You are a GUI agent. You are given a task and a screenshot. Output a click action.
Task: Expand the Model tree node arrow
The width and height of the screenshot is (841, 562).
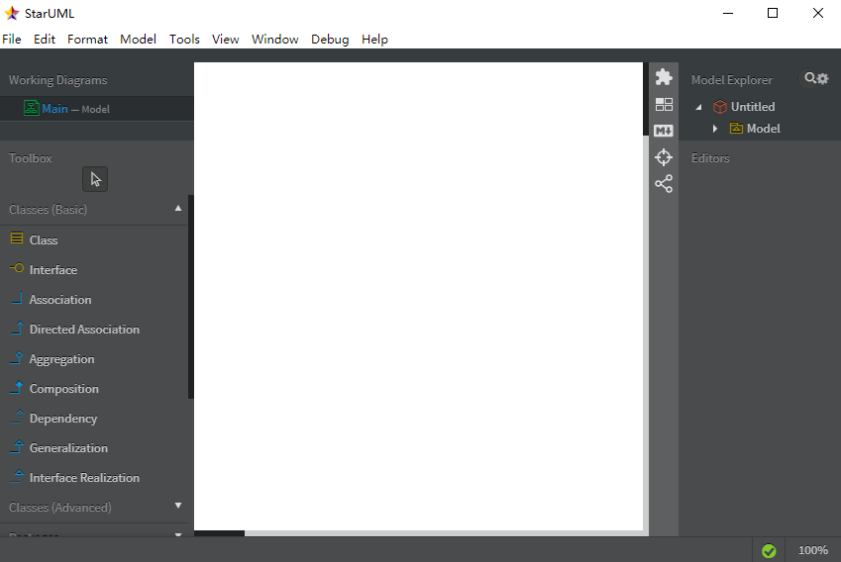[715, 129]
